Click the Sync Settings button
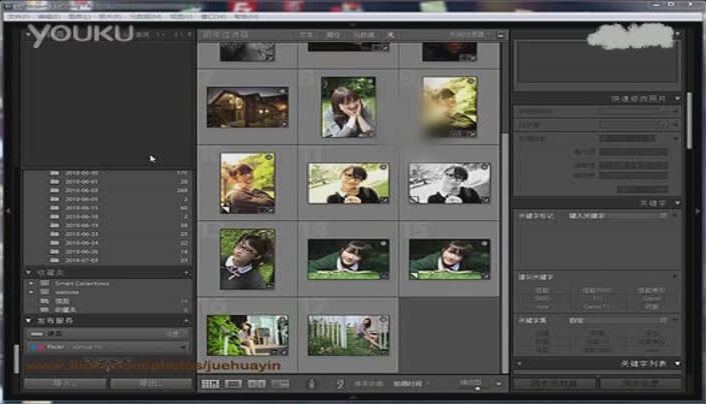This screenshot has height=404, width=706. coord(641,383)
